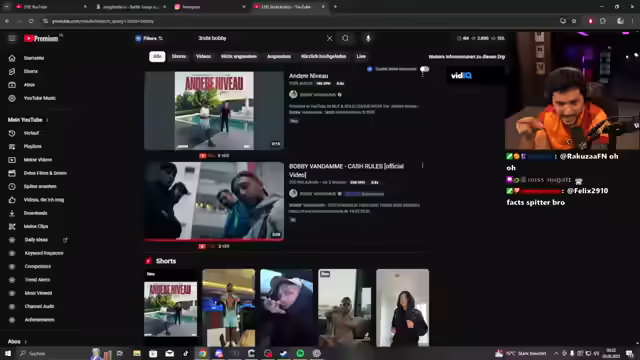Open vidIQ Most Viewed
Viewport: 640px width, 360px height.
pos(37,293)
